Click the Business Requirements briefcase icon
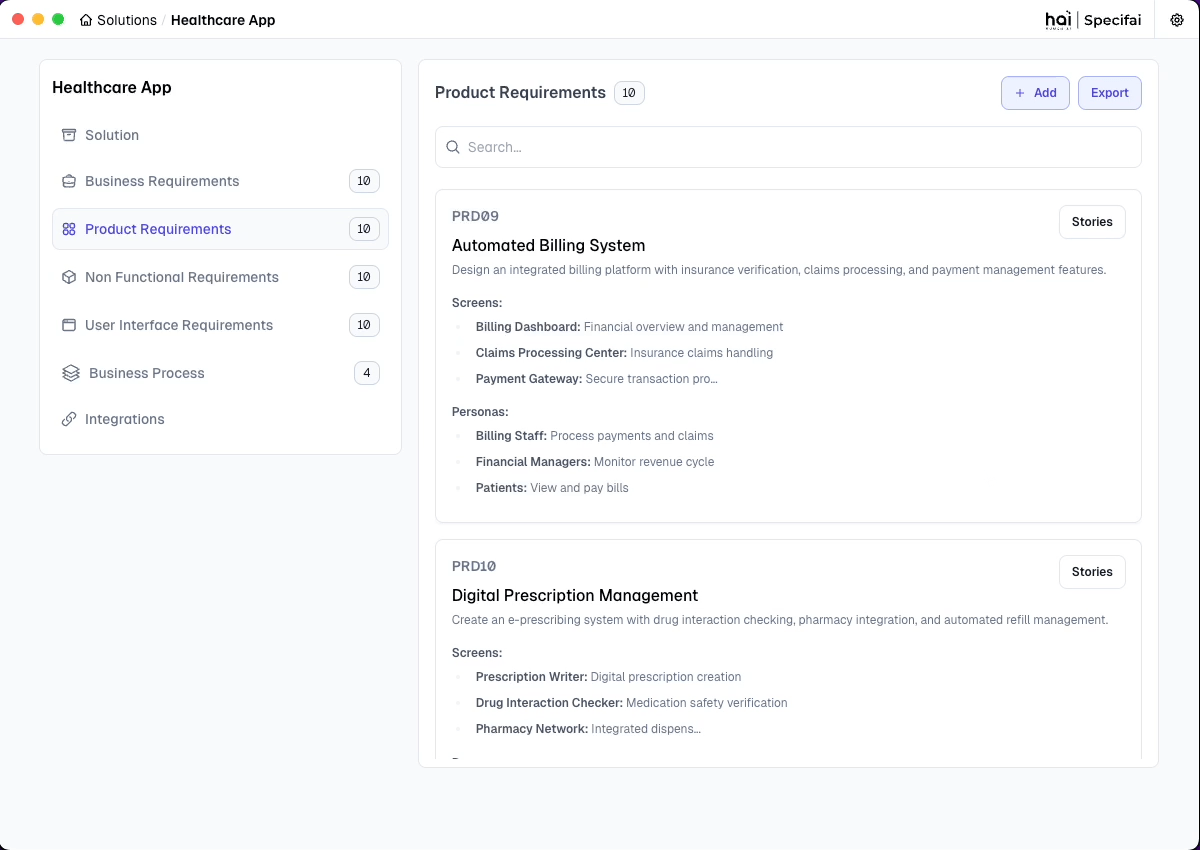The image size is (1200, 850). point(69,181)
